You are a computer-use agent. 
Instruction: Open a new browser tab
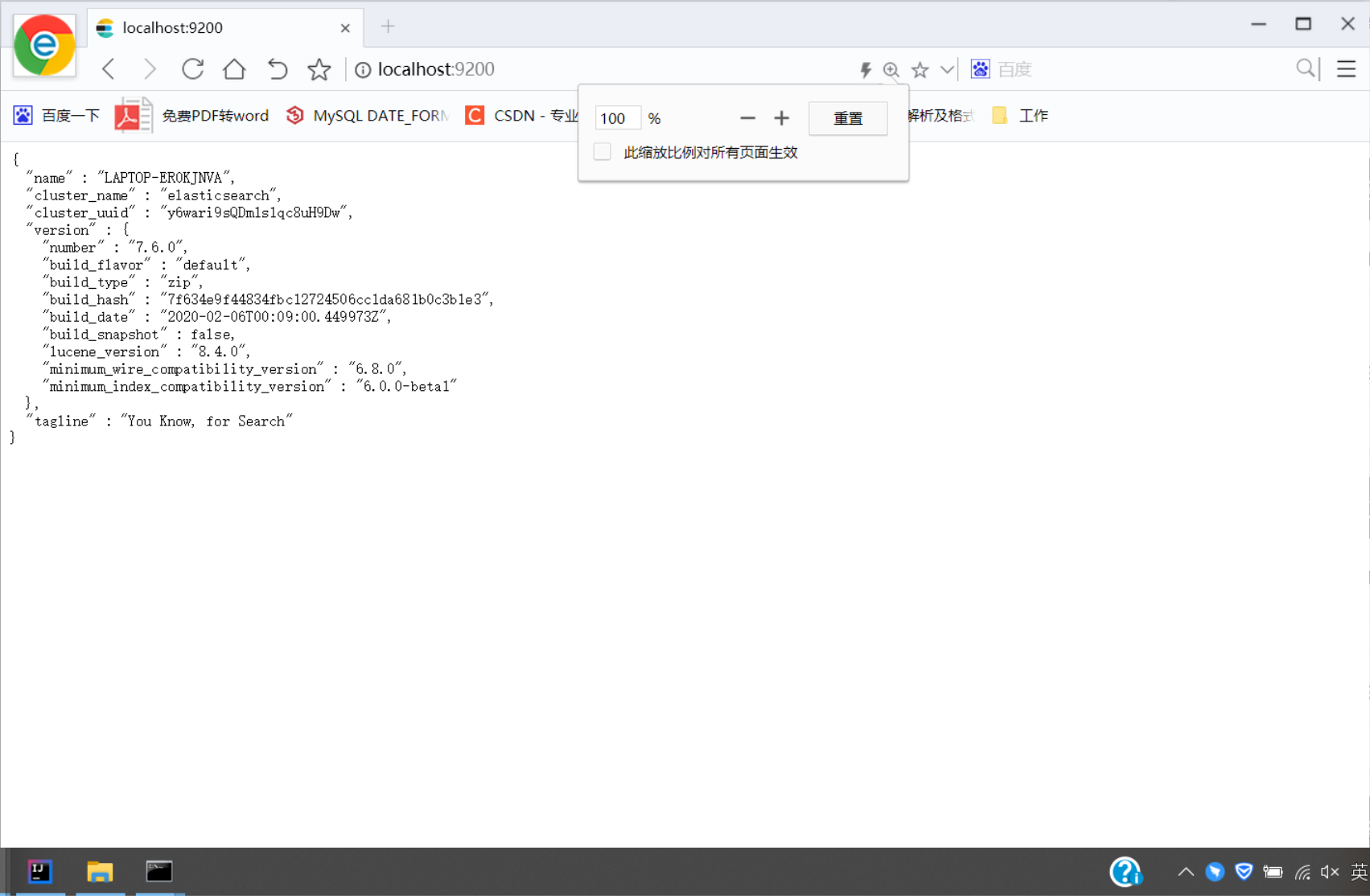(388, 27)
